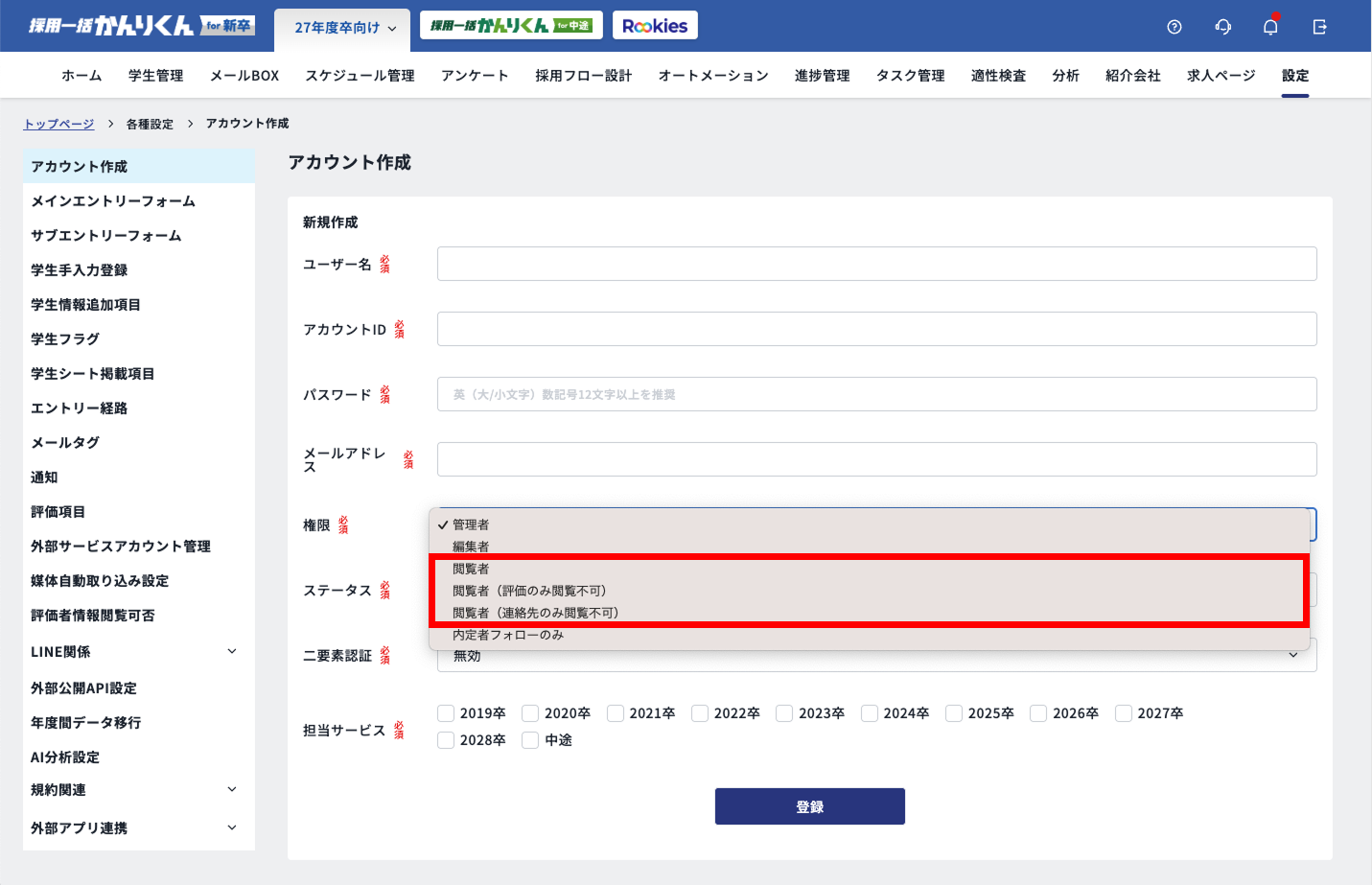The height and width of the screenshot is (885, 1372).
Task: Enable the 中途 service checkbox
Action: (x=530, y=740)
